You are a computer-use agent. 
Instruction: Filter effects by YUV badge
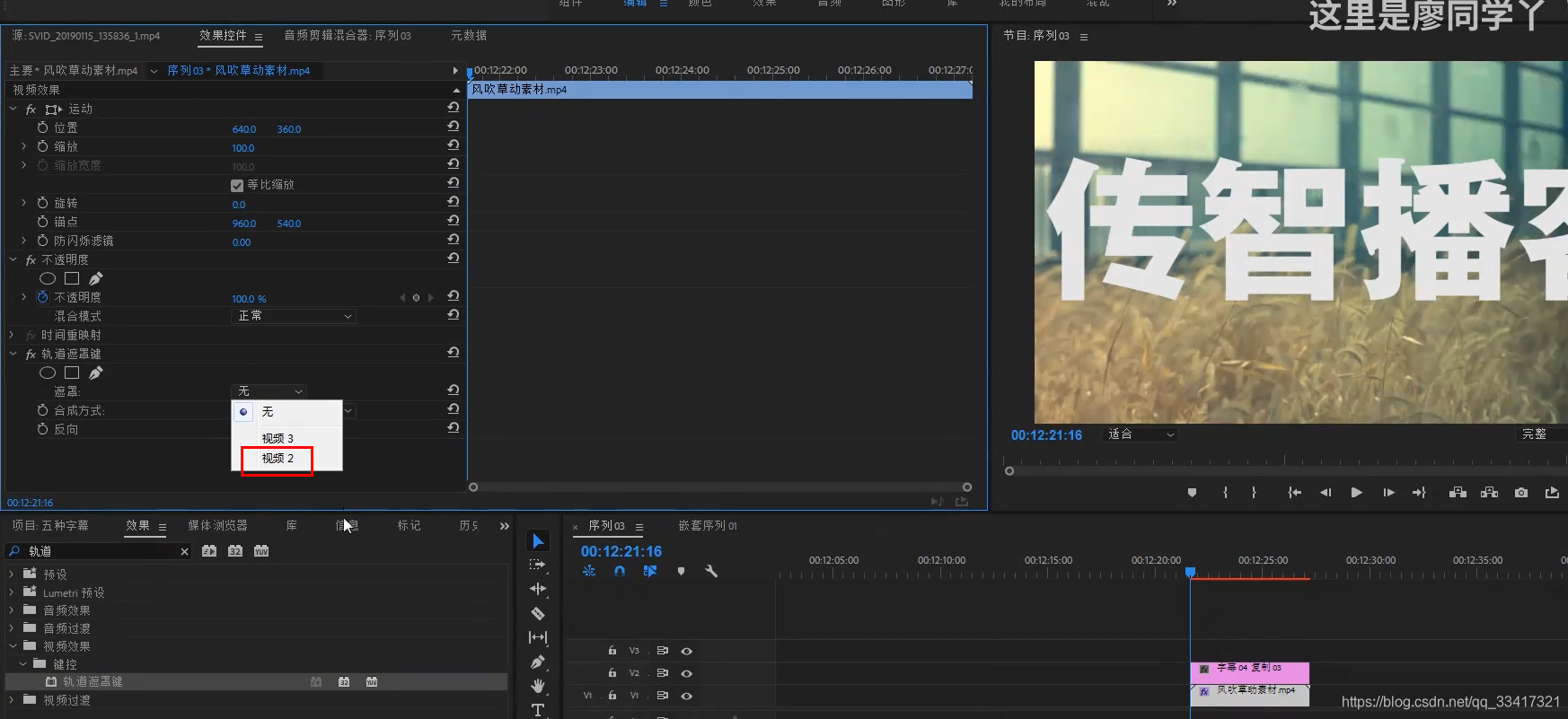[x=261, y=551]
